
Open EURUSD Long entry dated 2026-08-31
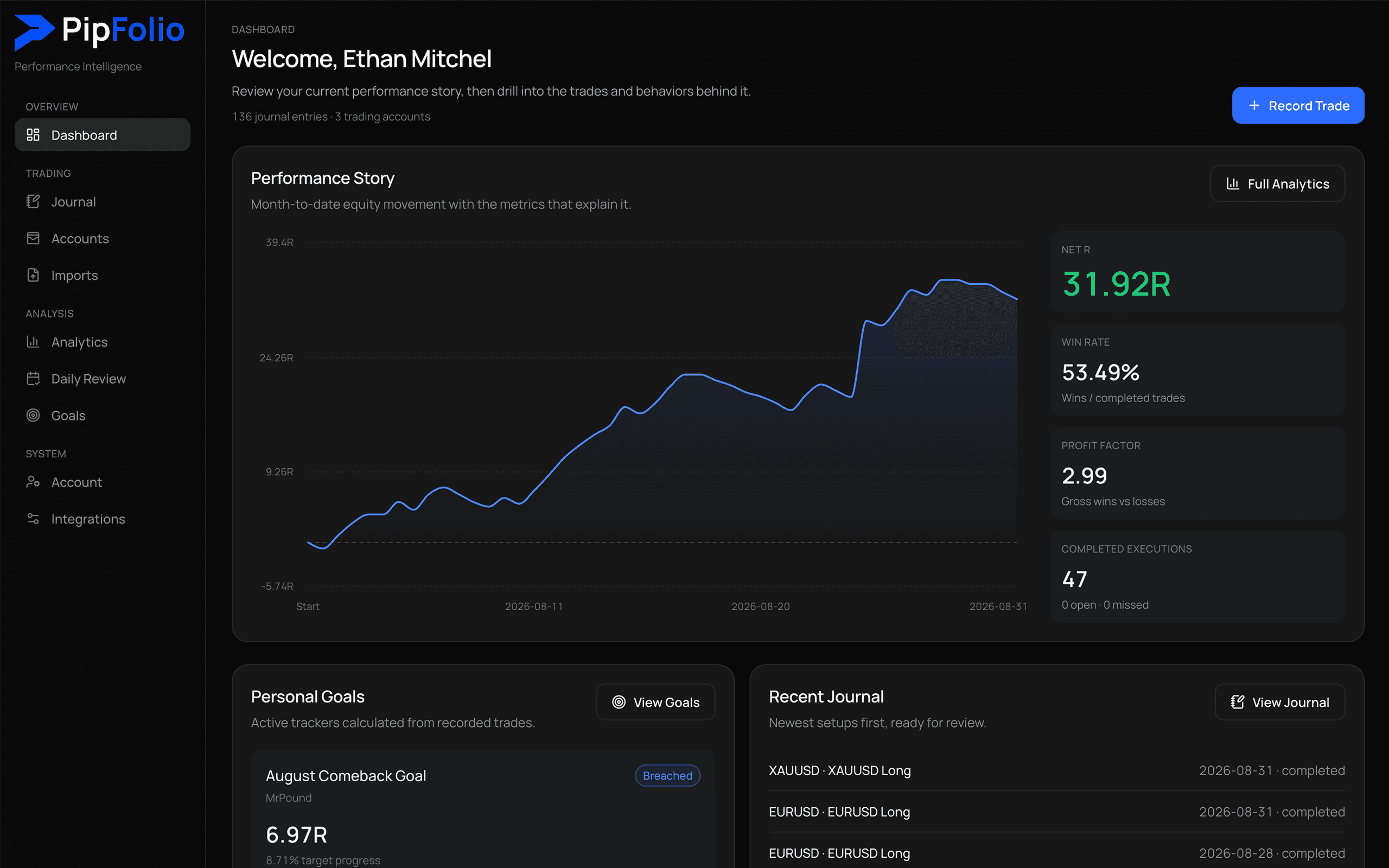click(1057, 812)
